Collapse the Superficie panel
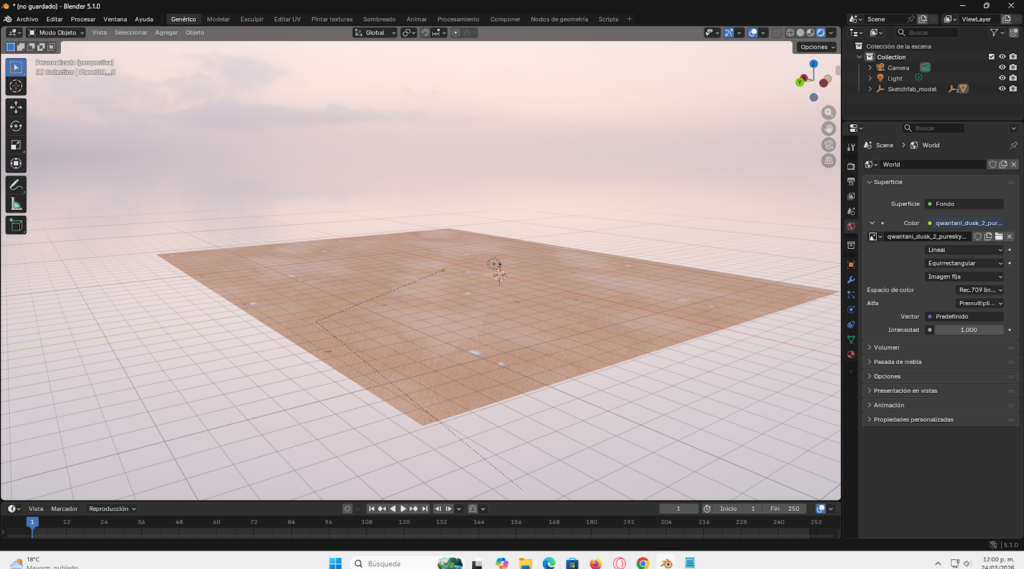This screenshot has height=569, width=1024. [x=940, y=182]
